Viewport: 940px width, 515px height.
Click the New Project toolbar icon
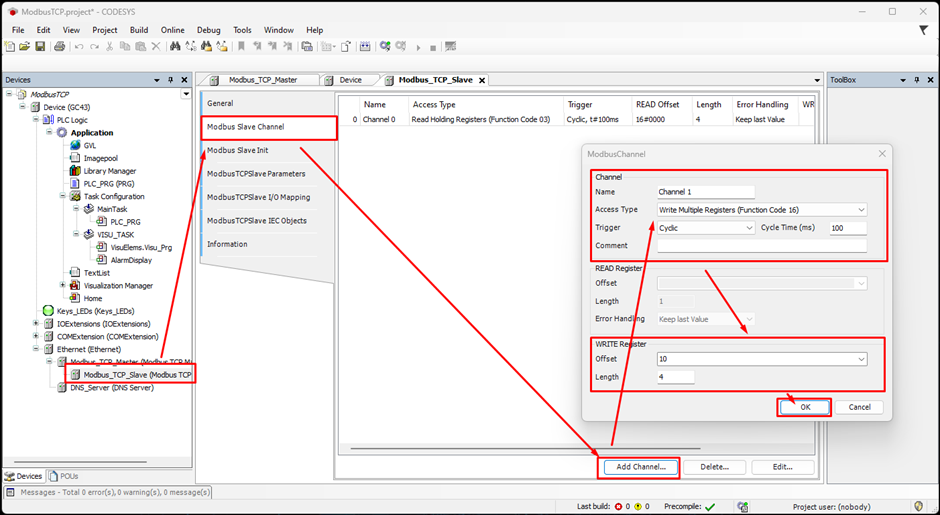(10, 46)
